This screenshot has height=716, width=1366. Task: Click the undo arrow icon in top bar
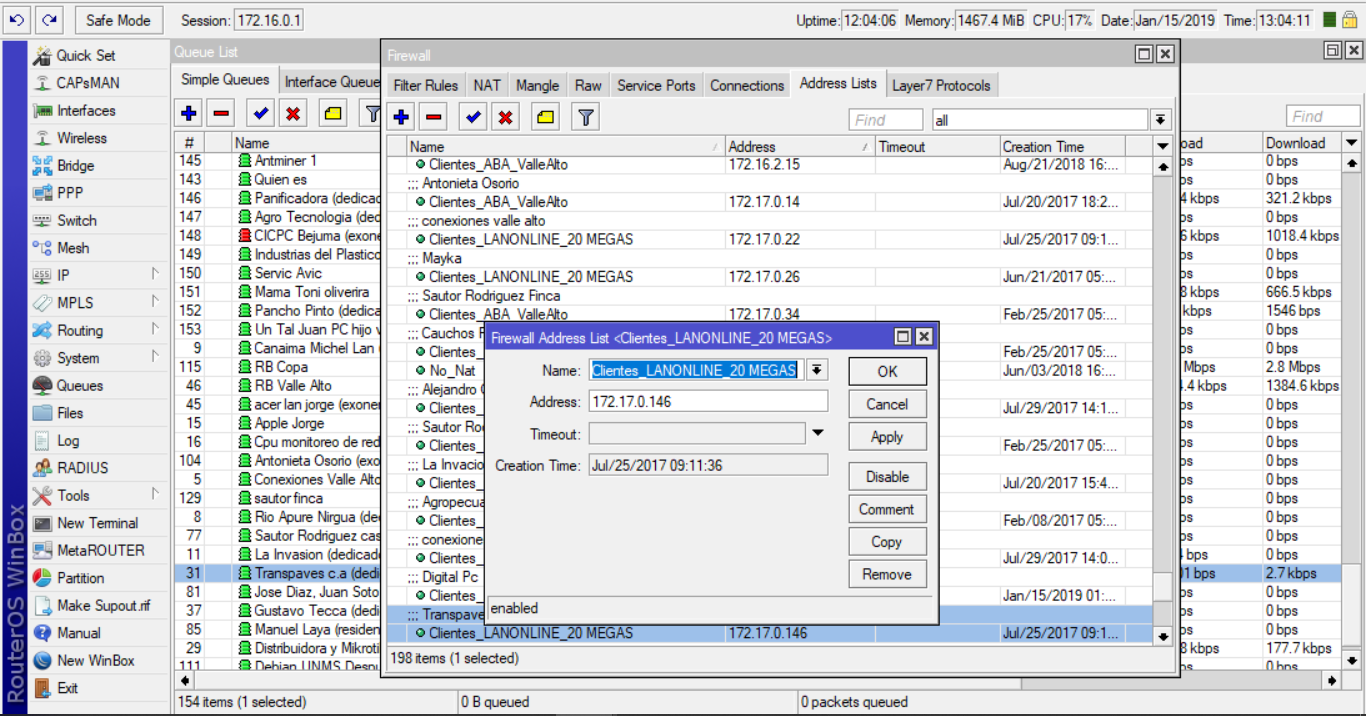pyautogui.click(x=16, y=20)
